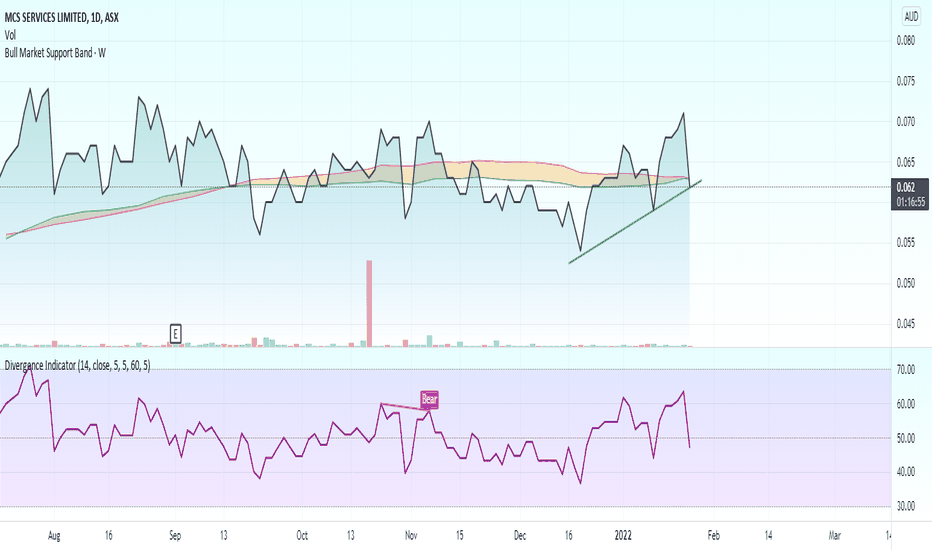Click the Vol indicator legend label

[10, 36]
